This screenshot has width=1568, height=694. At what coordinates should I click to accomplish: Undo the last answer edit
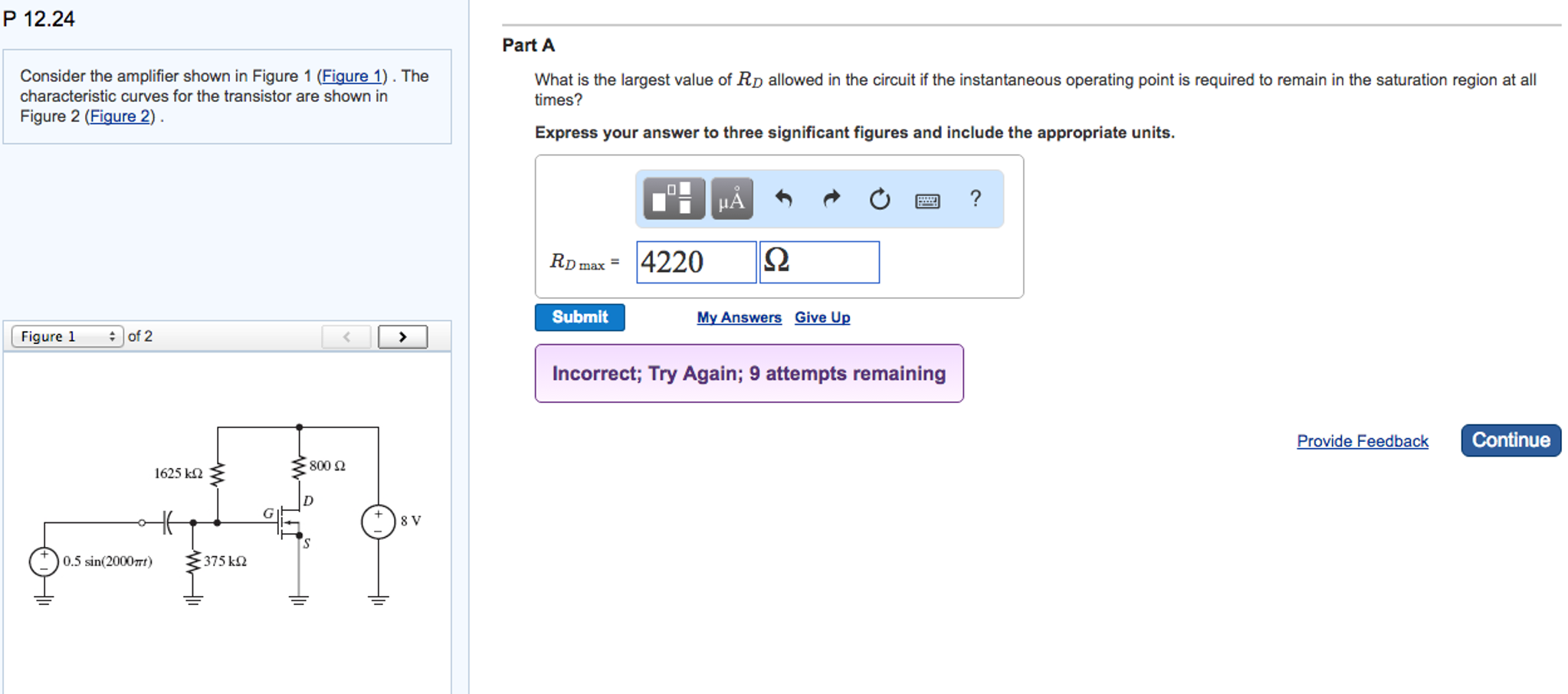[x=783, y=198]
